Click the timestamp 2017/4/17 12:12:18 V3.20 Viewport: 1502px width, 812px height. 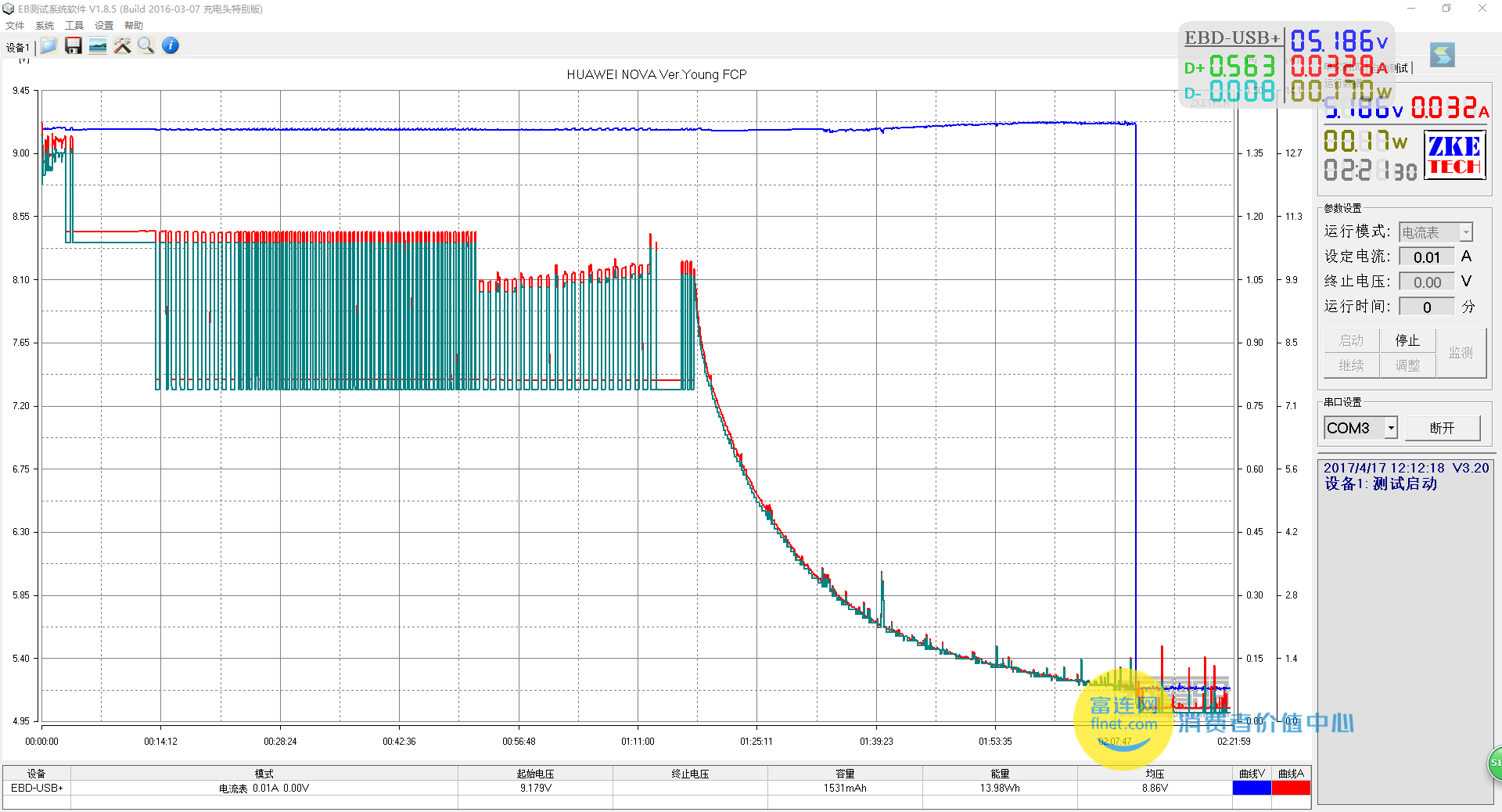tap(1406, 468)
